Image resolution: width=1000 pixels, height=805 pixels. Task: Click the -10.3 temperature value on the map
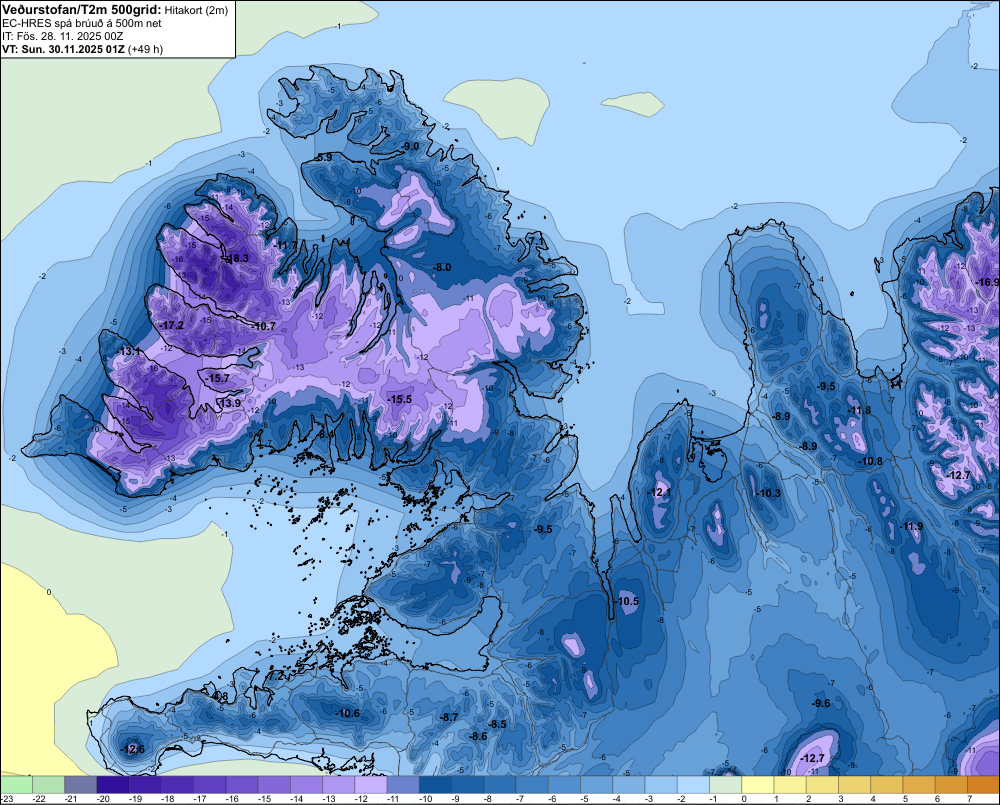[x=768, y=493]
